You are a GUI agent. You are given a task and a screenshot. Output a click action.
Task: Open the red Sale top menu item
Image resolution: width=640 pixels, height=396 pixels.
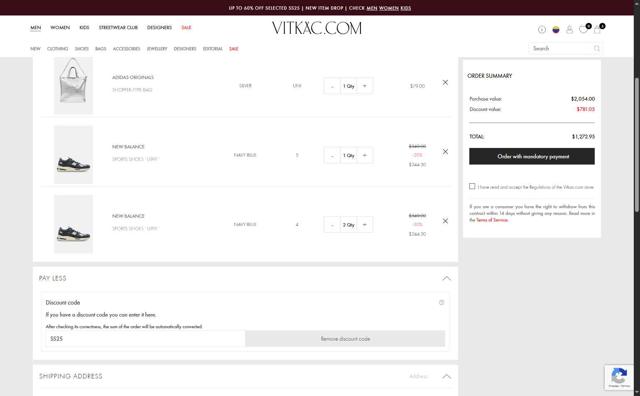pos(186,27)
